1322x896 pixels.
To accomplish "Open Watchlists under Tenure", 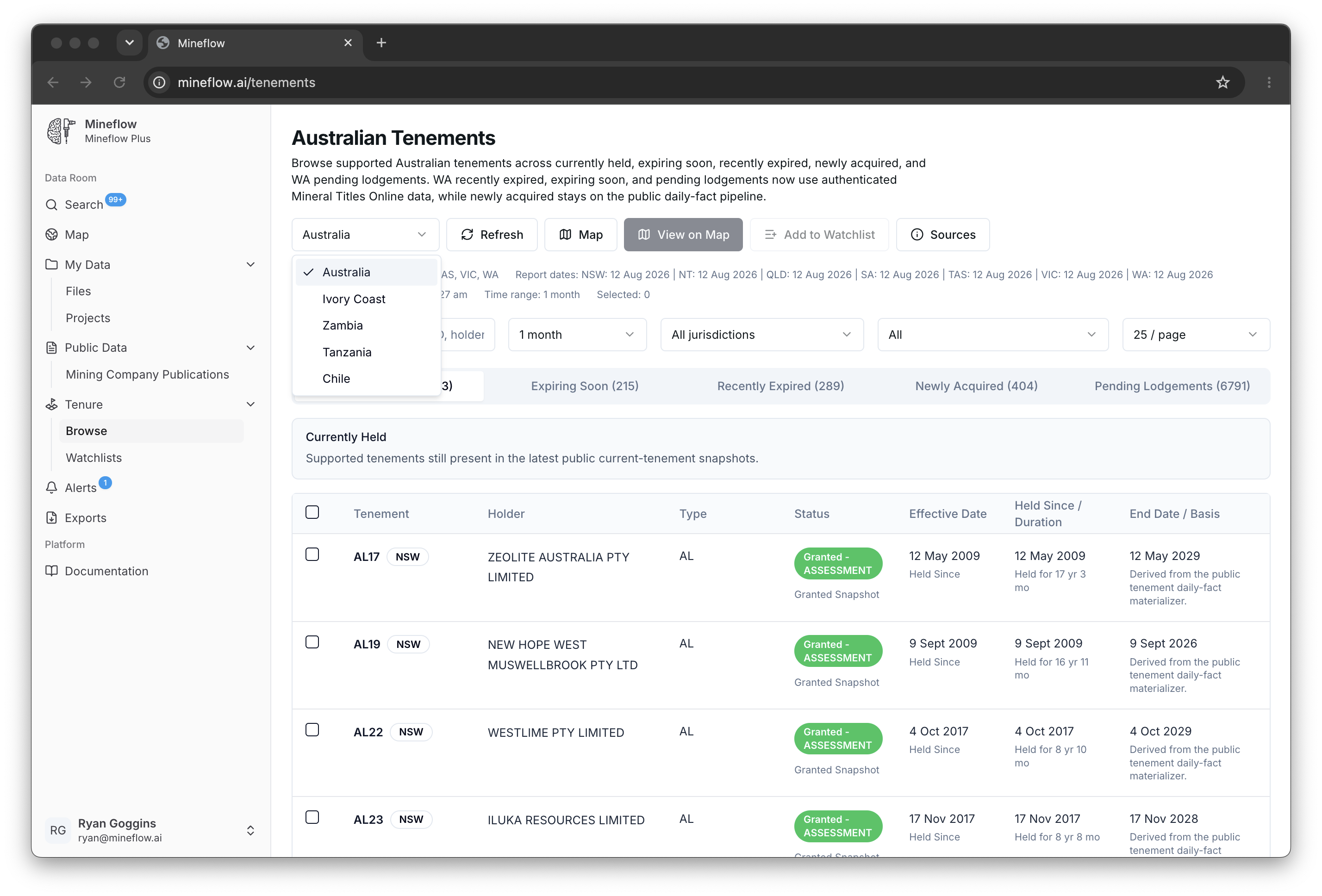I will click(x=94, y=457).
